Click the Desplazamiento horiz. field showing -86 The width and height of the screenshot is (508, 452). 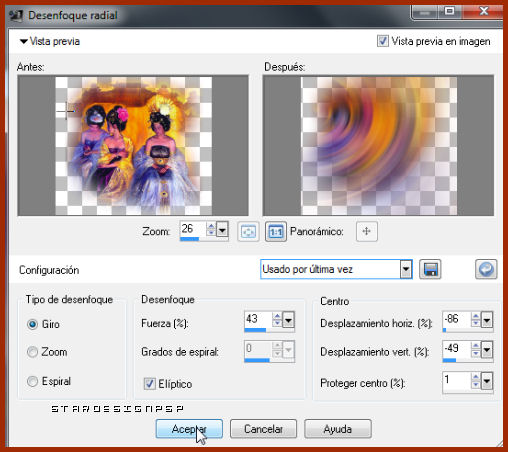[x=456, y=320]
